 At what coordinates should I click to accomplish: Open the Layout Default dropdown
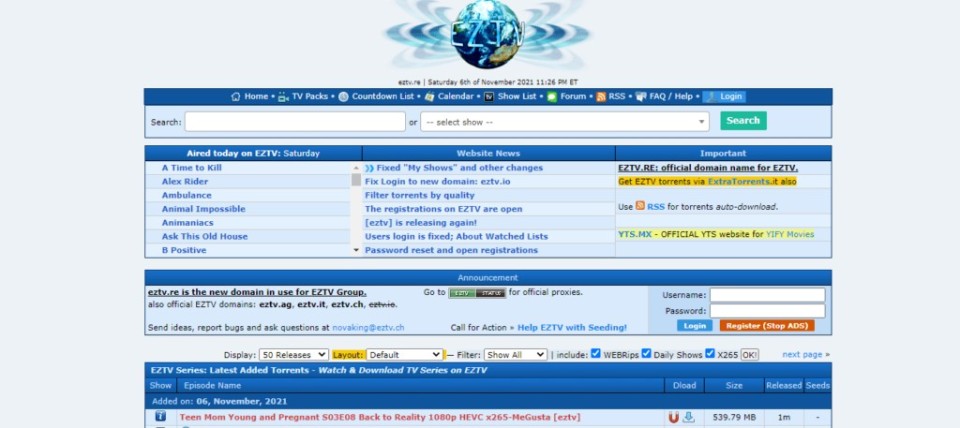[404, 355]
